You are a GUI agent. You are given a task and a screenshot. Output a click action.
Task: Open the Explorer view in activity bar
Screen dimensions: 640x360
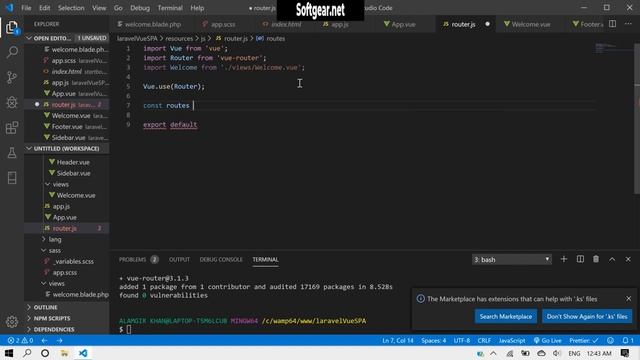point(12,28)
